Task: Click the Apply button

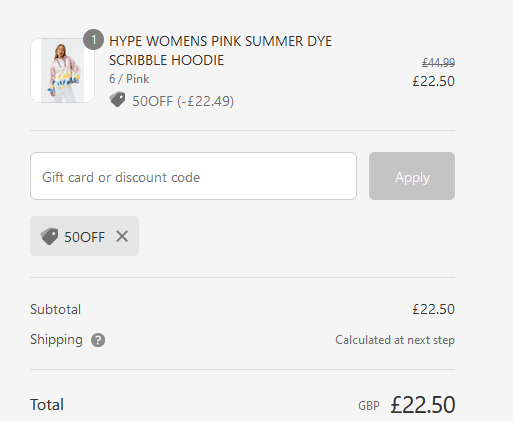Action: (x=412, y=176)
